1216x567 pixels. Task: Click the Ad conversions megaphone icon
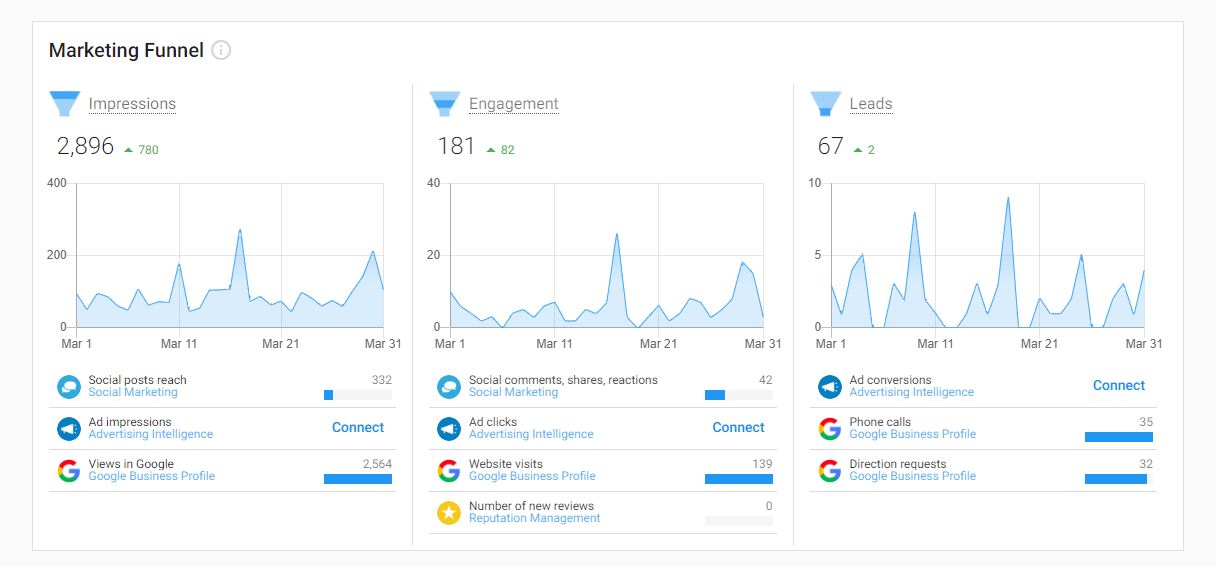click(829, 387)
